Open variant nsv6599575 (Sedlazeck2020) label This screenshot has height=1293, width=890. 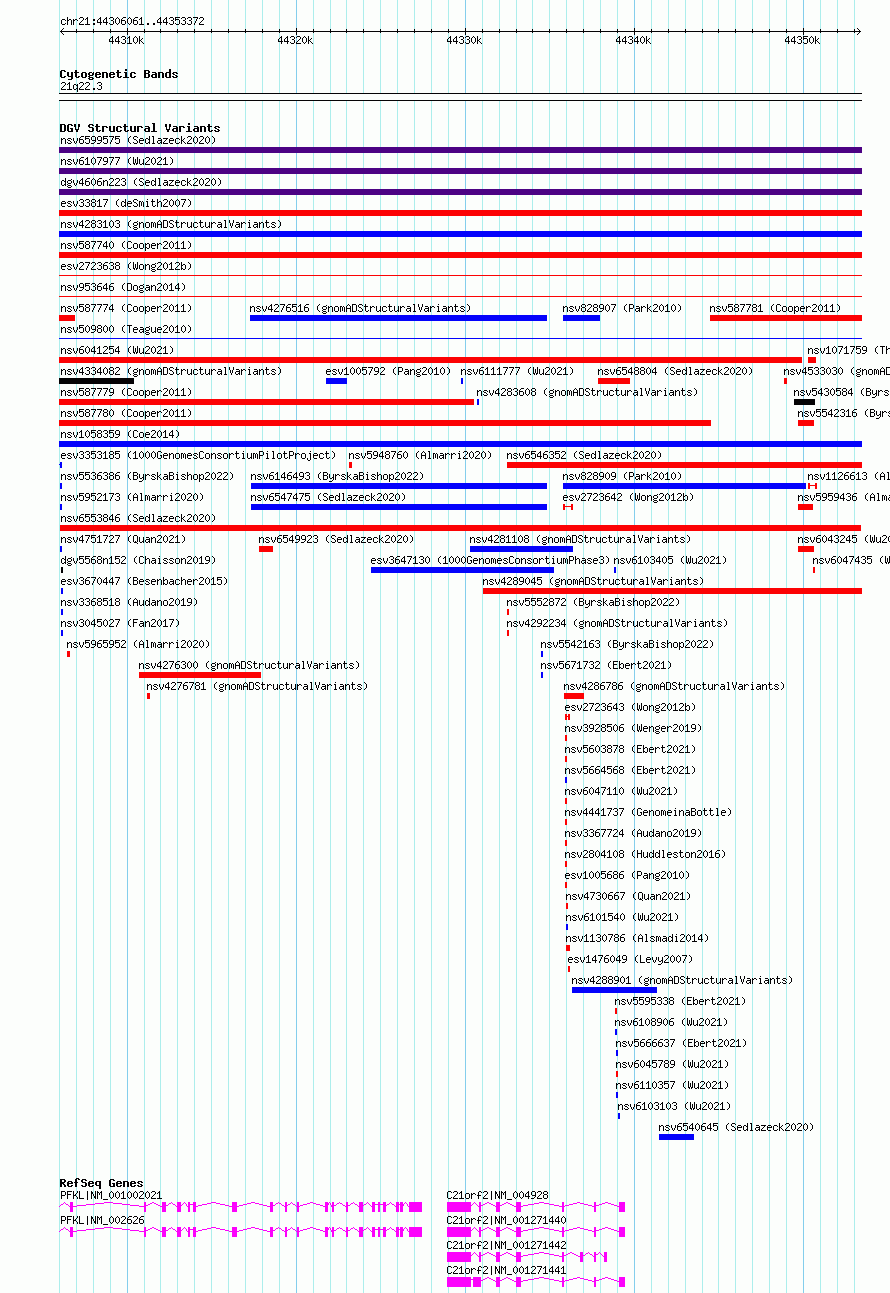click(139, 140)
